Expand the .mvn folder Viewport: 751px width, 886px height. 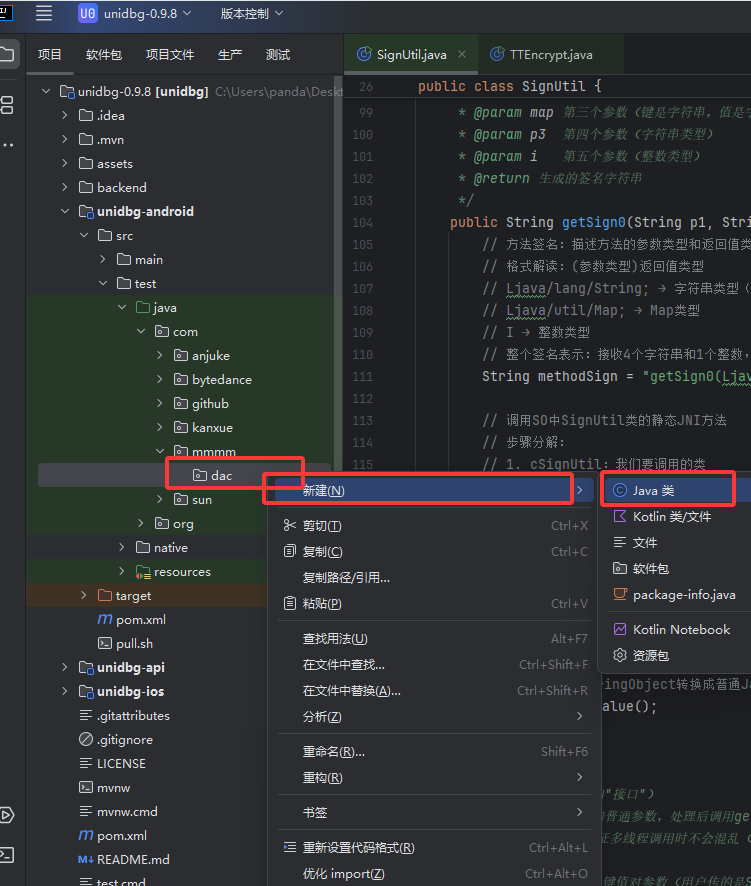click(65, 139)
